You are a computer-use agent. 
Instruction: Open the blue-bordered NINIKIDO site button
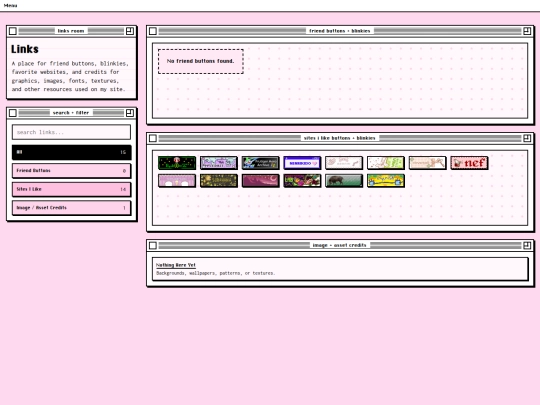tap(302, 163)
